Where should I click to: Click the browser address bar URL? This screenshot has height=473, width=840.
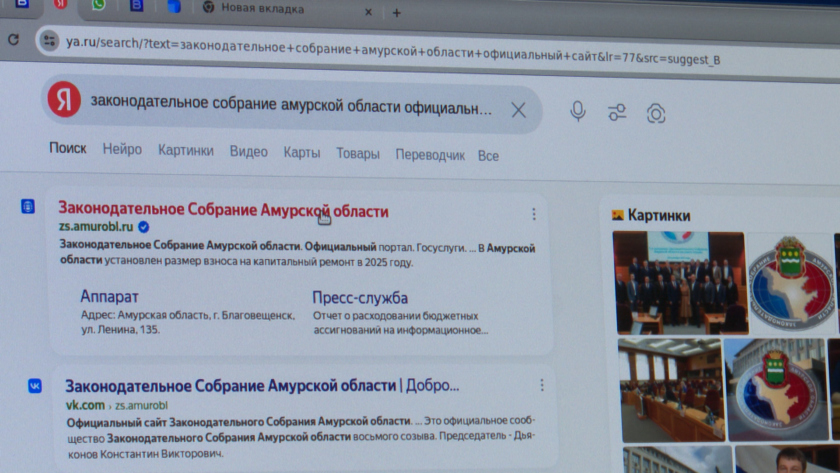pos(393,51)
